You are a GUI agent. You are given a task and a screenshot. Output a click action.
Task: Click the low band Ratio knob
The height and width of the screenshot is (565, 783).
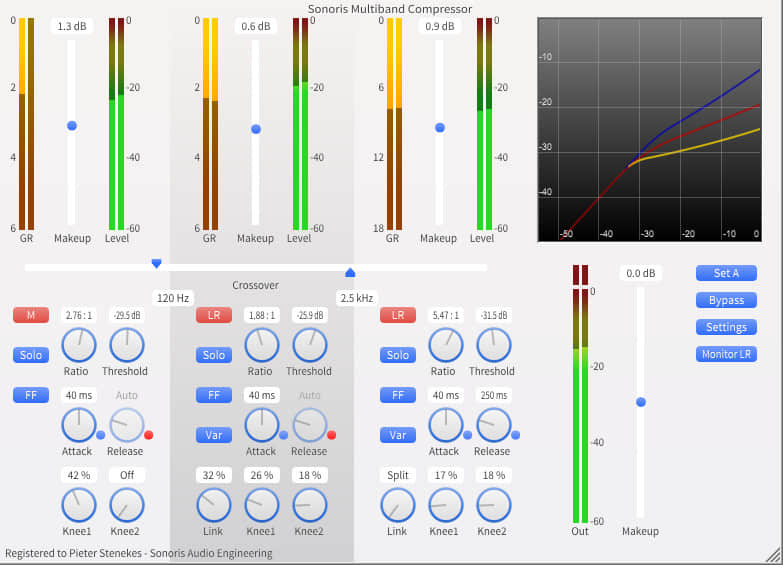tap(77, 346)
